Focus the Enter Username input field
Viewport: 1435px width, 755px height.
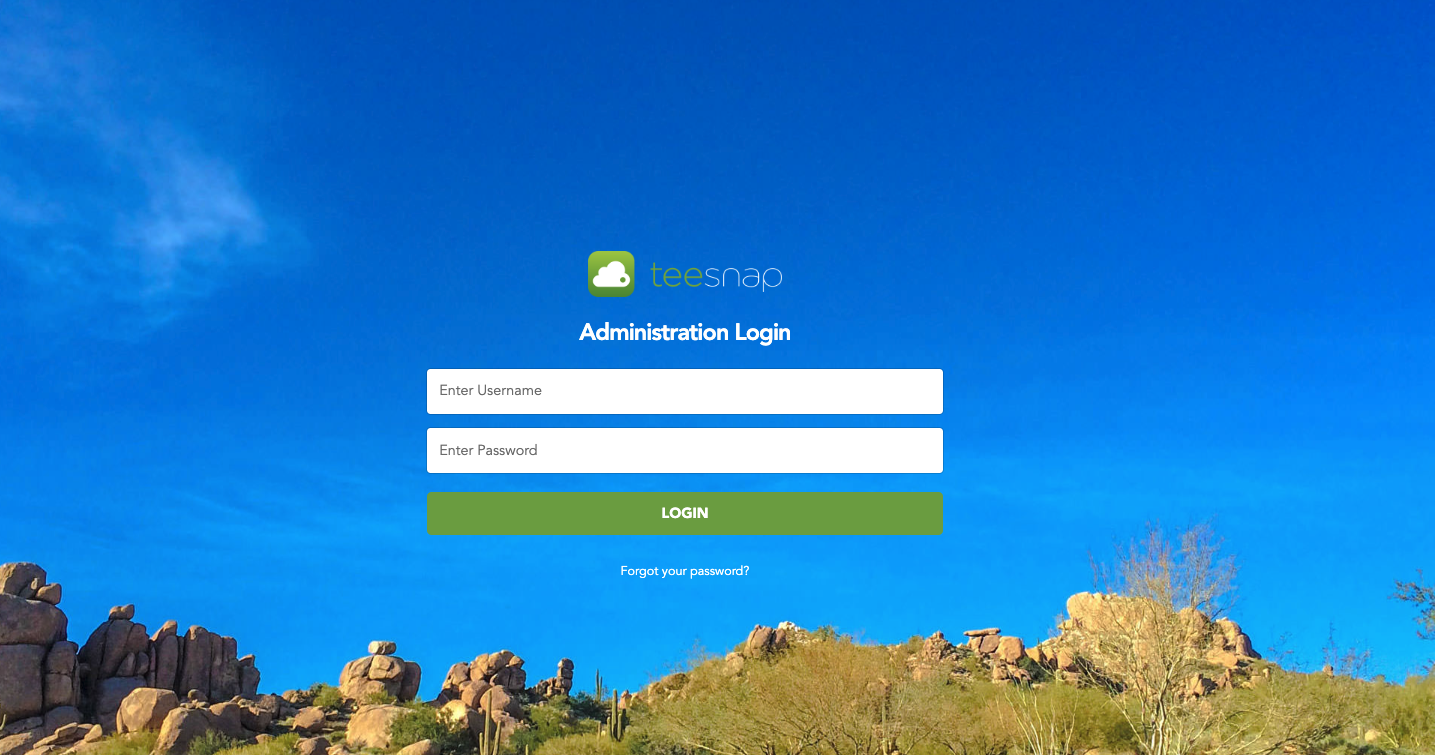pyautogui.click(x=685, y=391)
